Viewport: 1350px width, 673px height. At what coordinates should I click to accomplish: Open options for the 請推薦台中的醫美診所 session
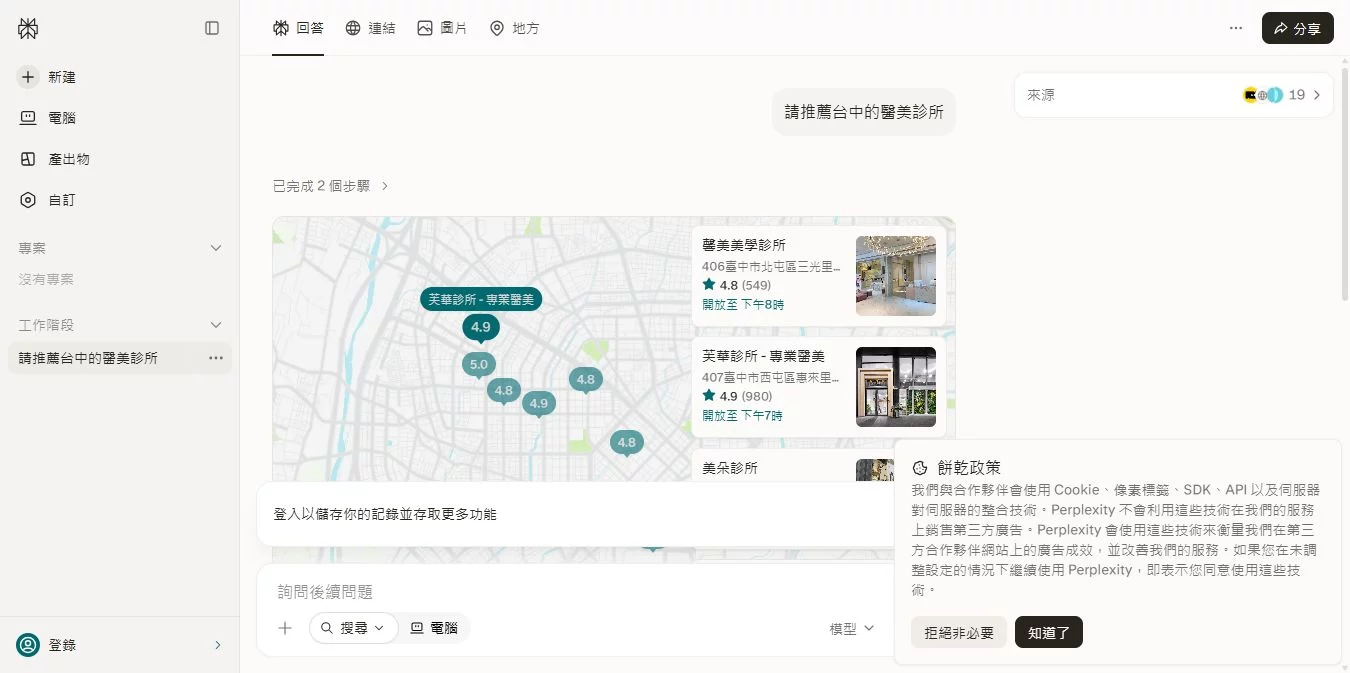tap(216, 358)
